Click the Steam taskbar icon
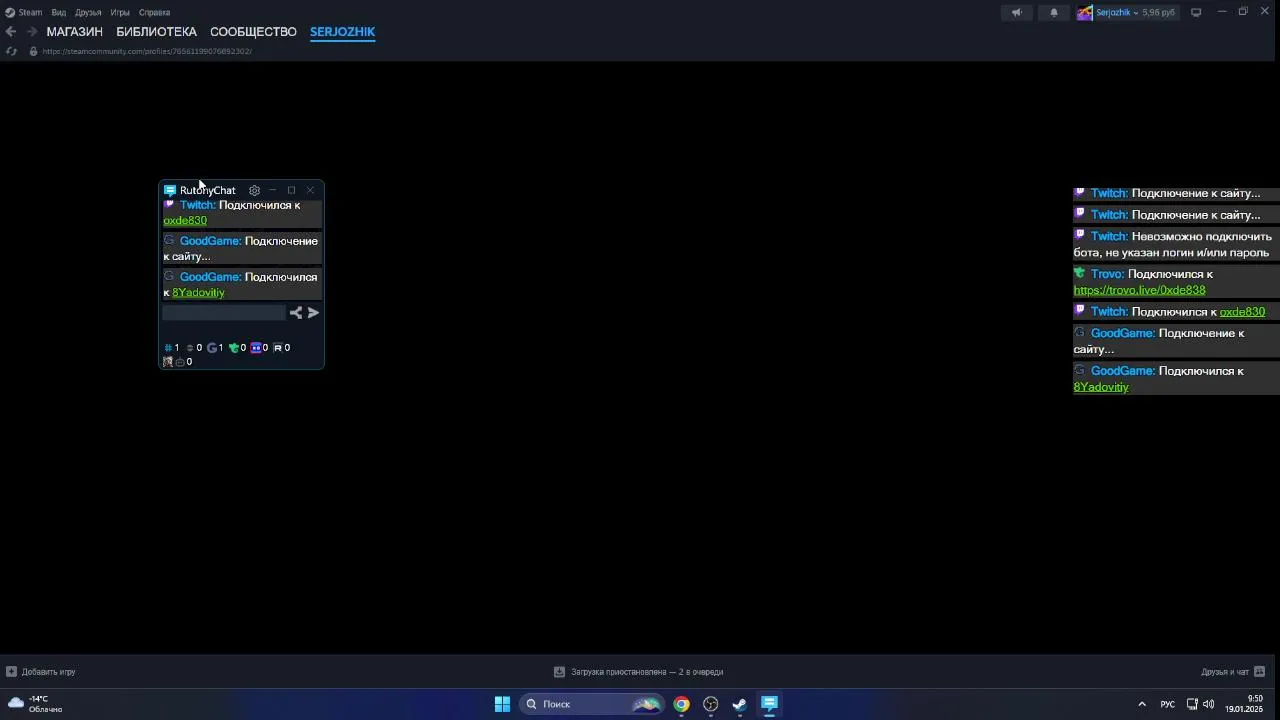The image size is (1280, 720). coord(740,704)
